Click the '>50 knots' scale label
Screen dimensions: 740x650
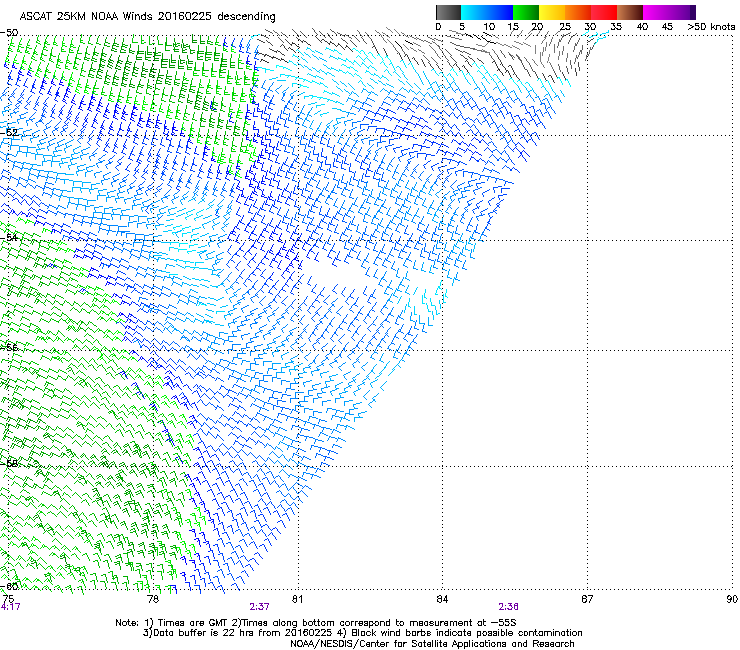(711, 27)
